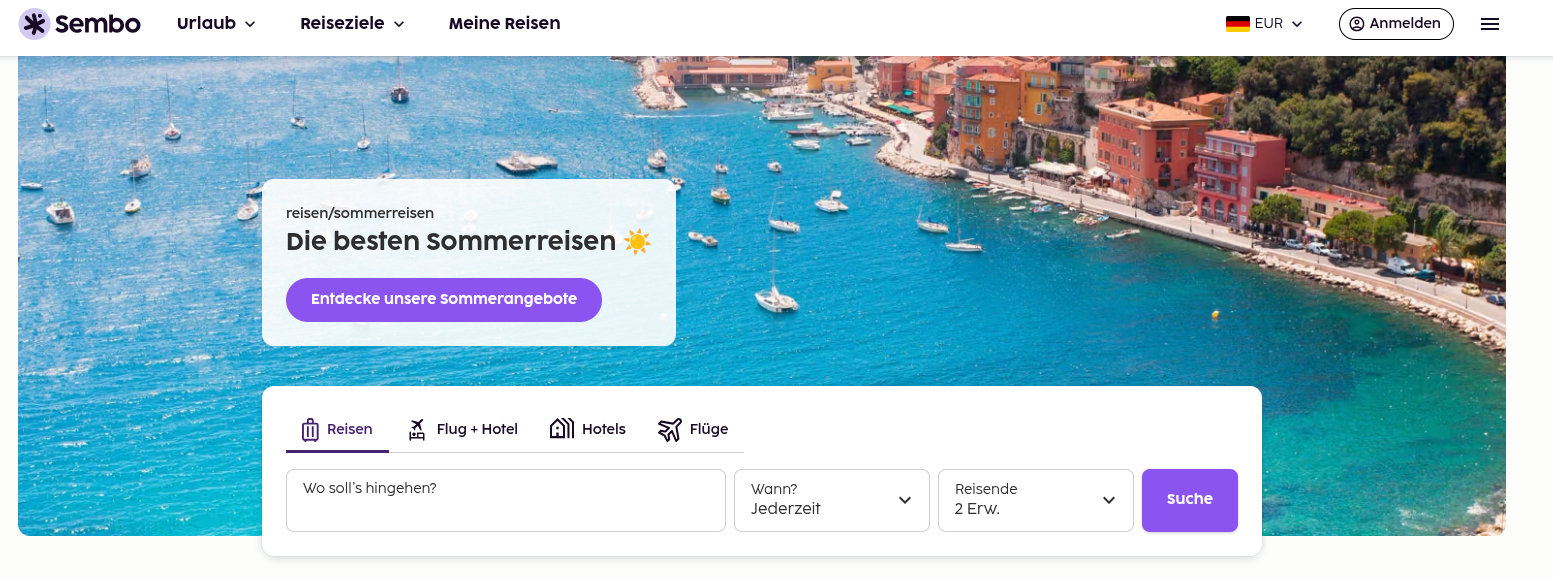Expand the Urlaub dropdown menu

[216, 24]
